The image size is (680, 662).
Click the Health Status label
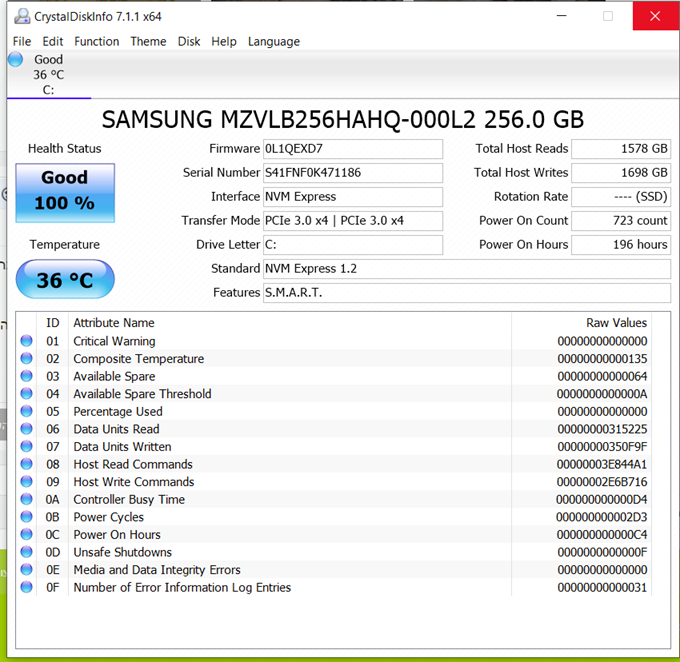[65, 149]
